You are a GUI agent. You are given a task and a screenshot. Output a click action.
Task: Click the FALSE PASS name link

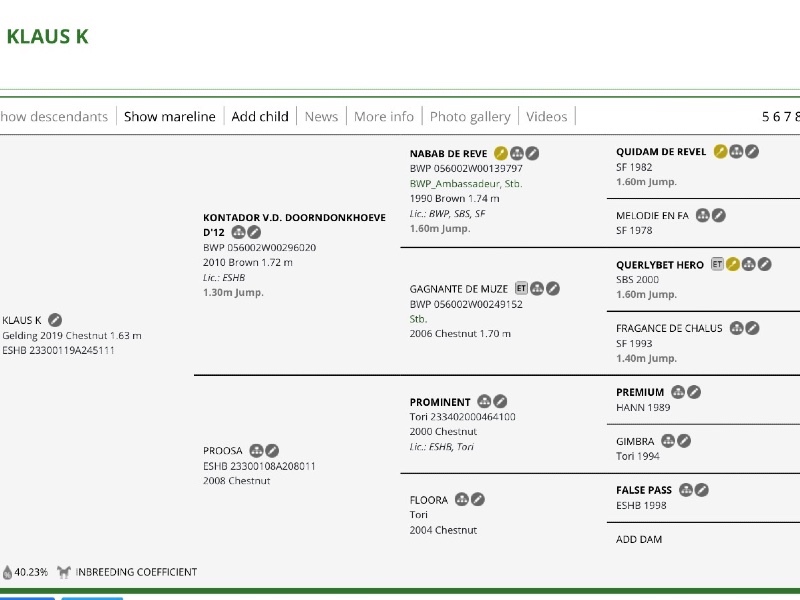[644, 490]
